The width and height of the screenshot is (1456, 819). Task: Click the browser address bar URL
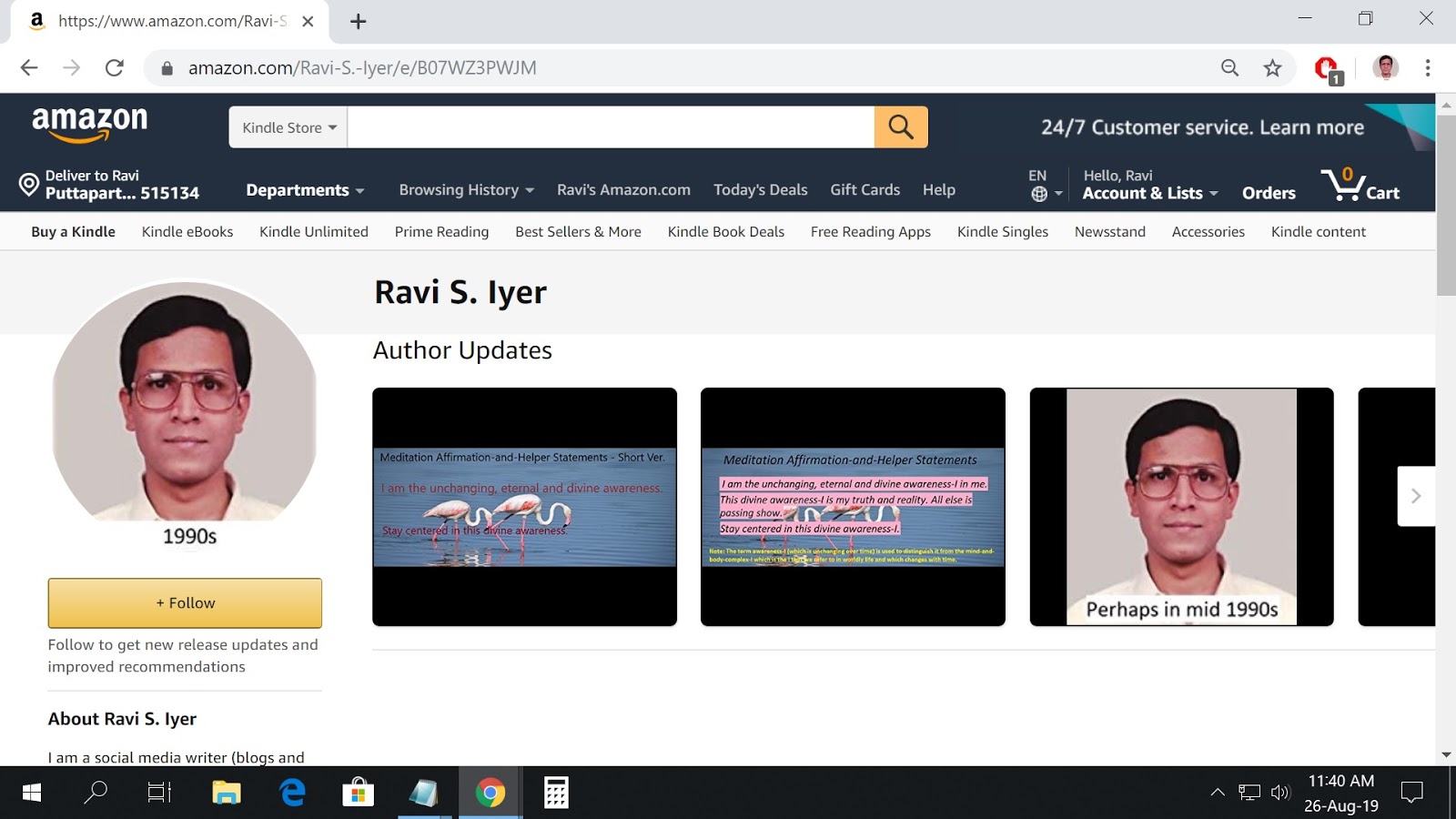click(362, 68)
